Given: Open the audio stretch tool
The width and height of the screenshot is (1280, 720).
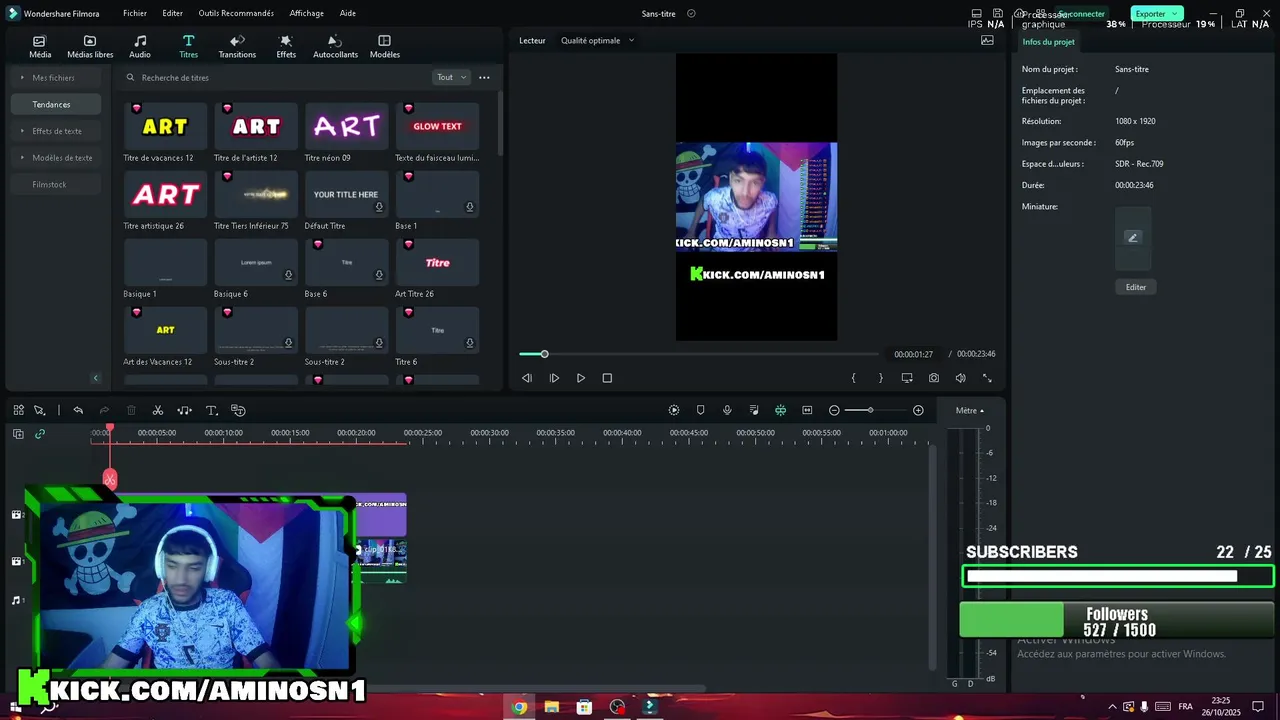Looking at the screenshot, I should [x=184, y=410].
